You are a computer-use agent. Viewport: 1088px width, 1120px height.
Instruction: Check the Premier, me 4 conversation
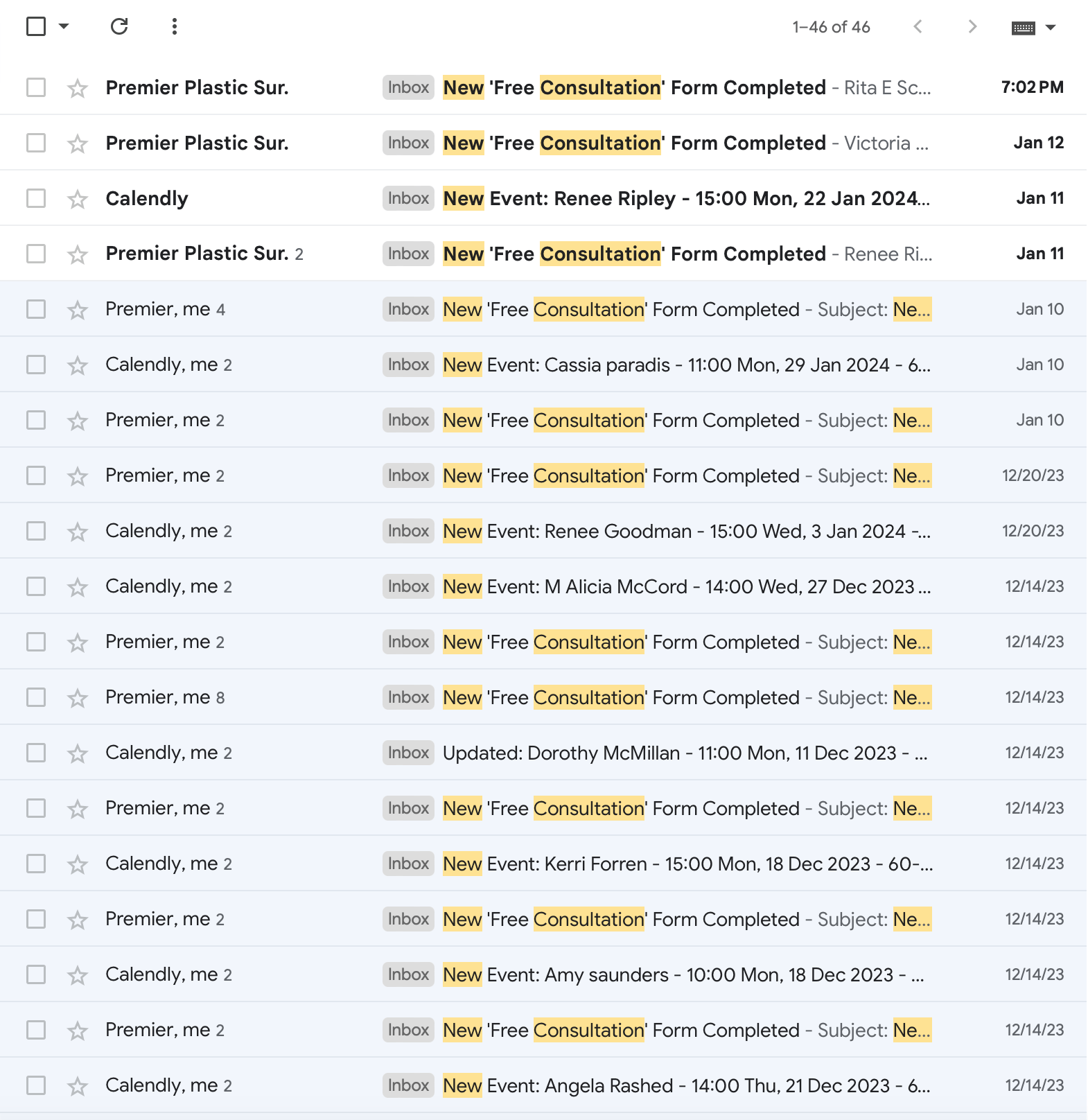tap(36, 309)
